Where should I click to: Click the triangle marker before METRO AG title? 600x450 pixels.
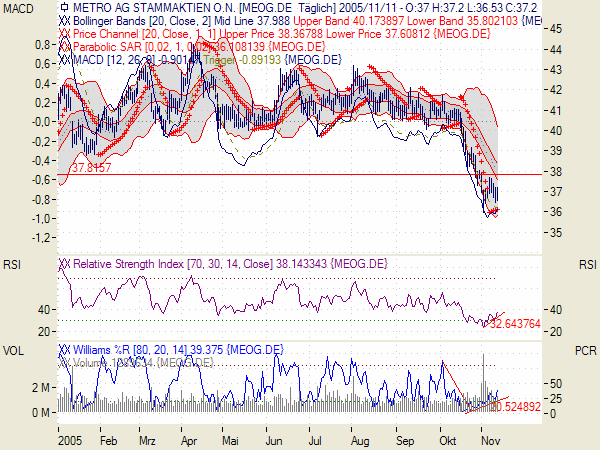[65, 7]
